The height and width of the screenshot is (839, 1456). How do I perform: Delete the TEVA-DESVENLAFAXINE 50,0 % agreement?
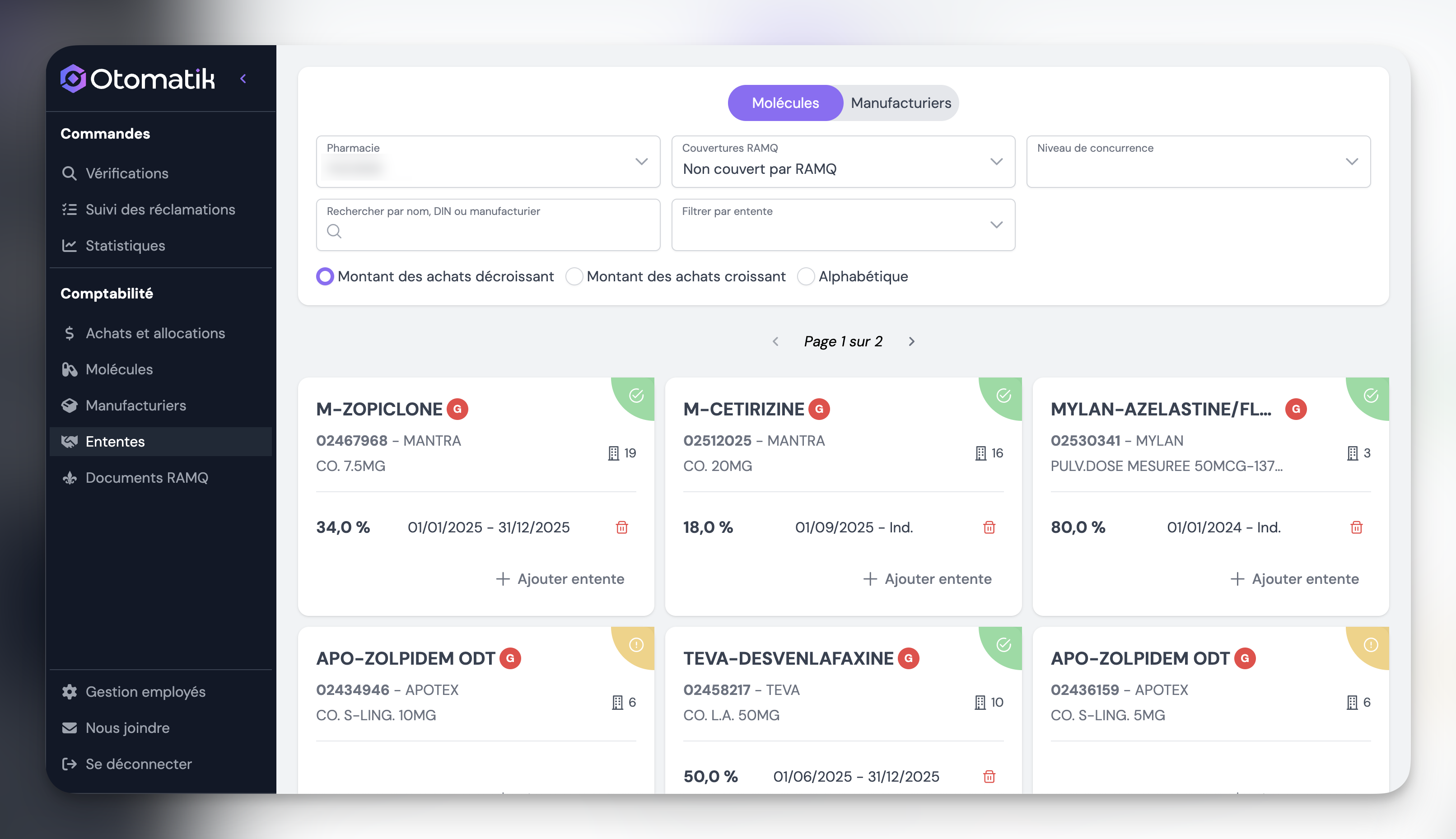click(989, 777)
